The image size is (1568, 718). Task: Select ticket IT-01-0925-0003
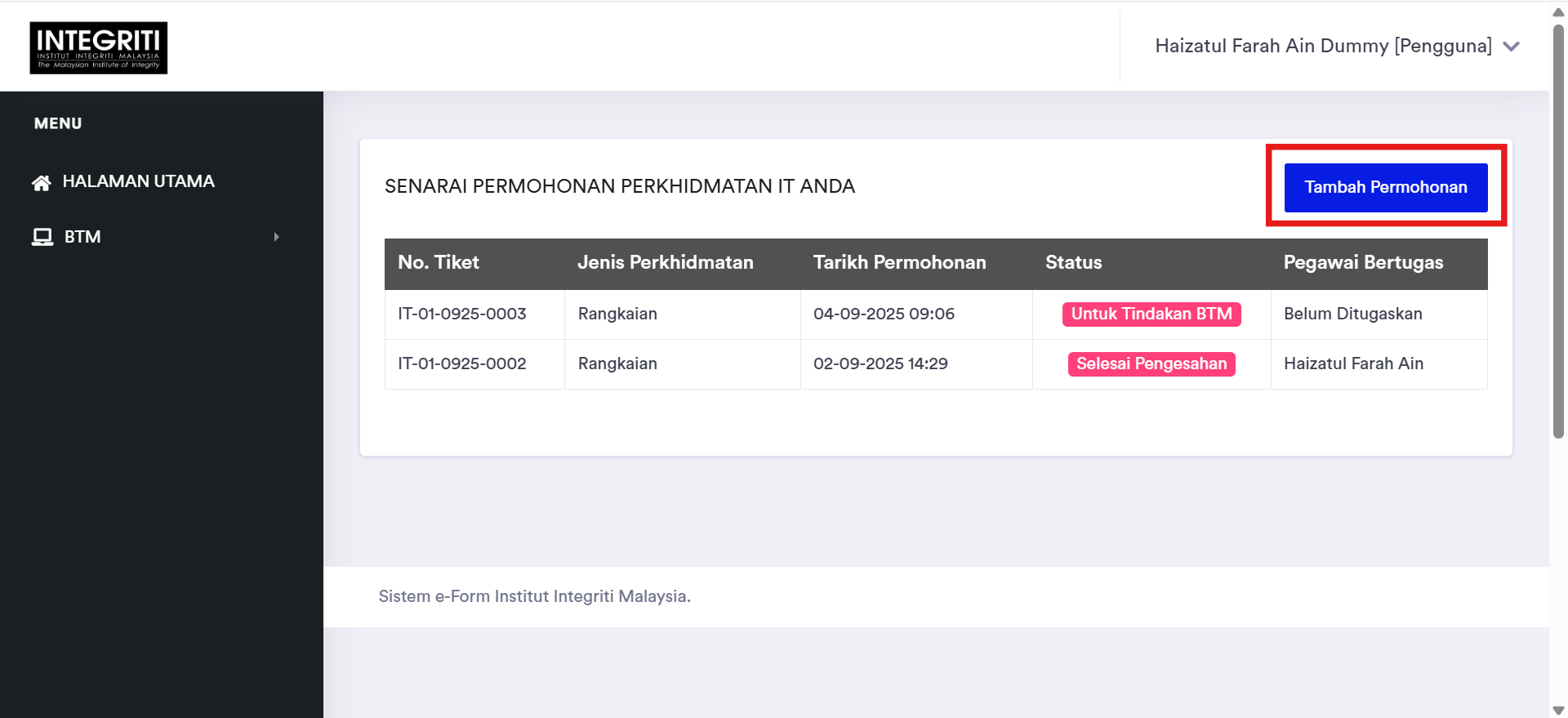click(x=462, y=314)
